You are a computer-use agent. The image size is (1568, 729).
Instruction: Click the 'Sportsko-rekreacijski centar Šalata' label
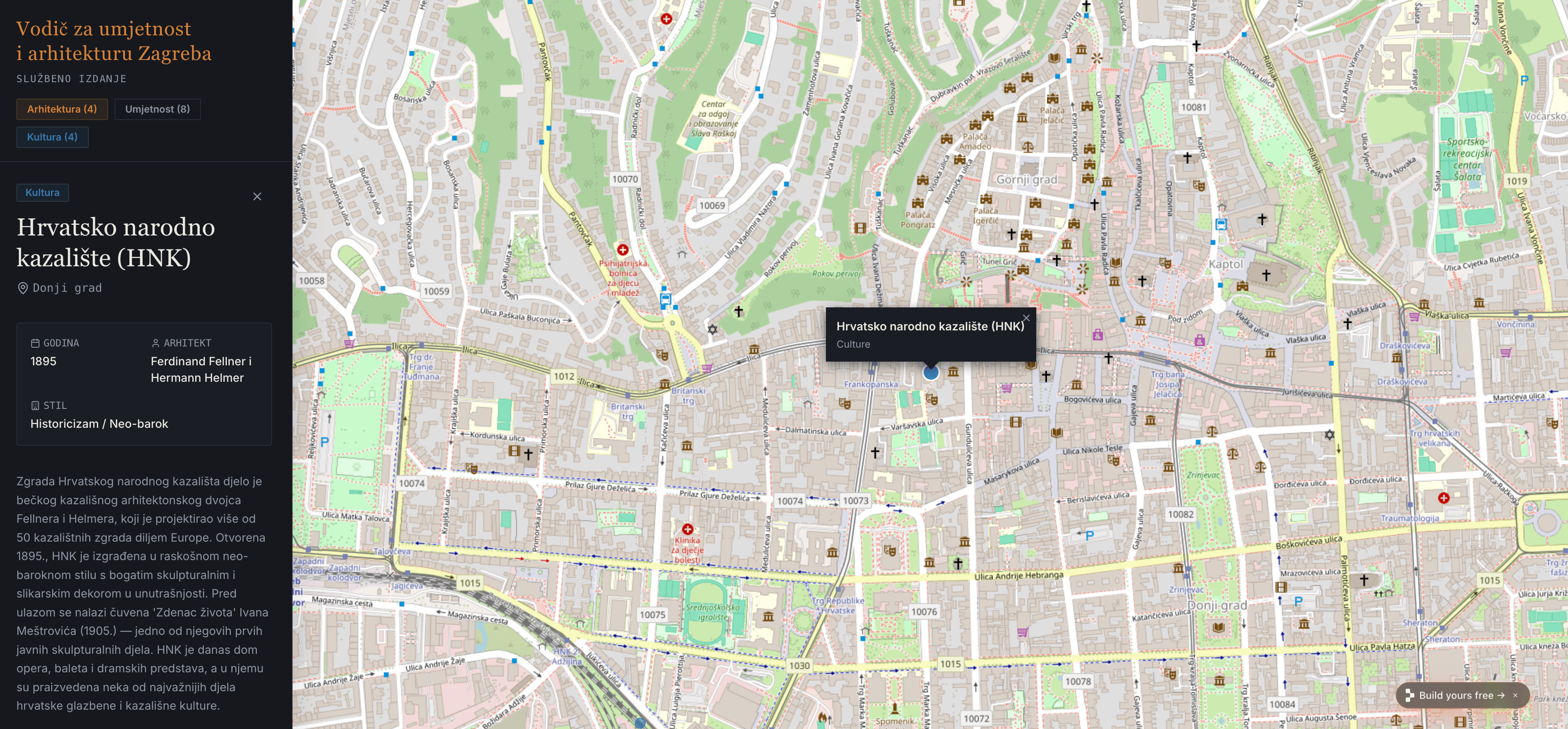pyautogui.click(x=1467, y=159)
